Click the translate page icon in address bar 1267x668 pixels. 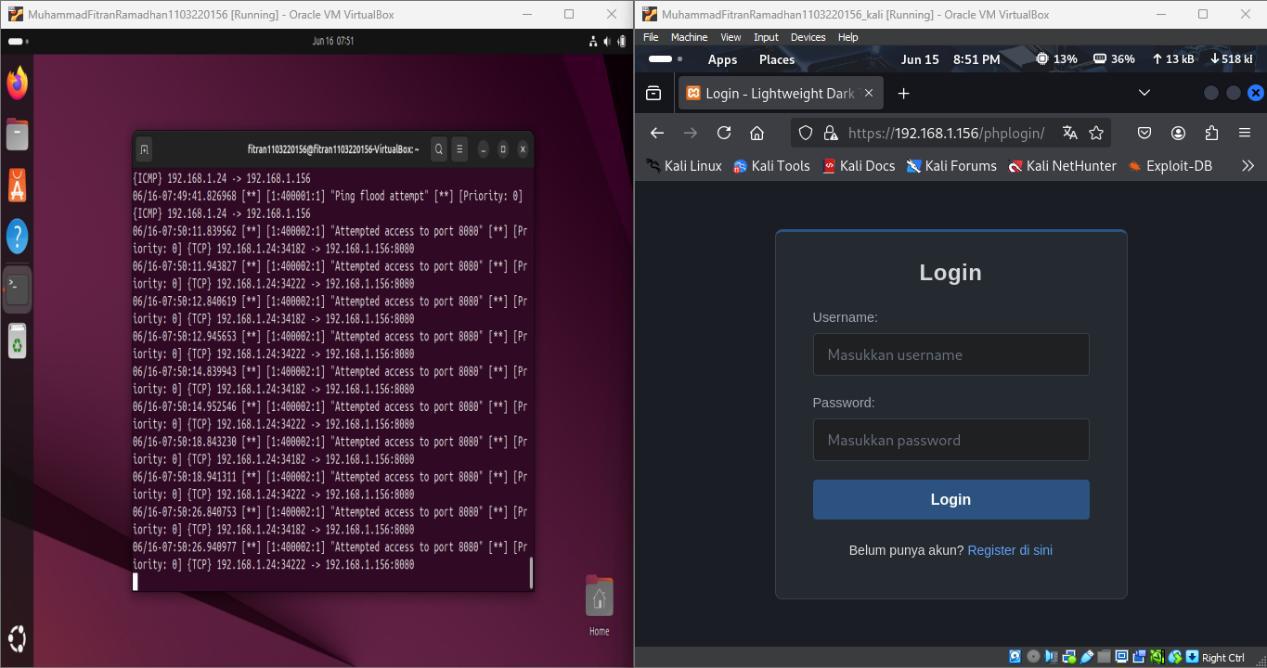pos(1069,133)
